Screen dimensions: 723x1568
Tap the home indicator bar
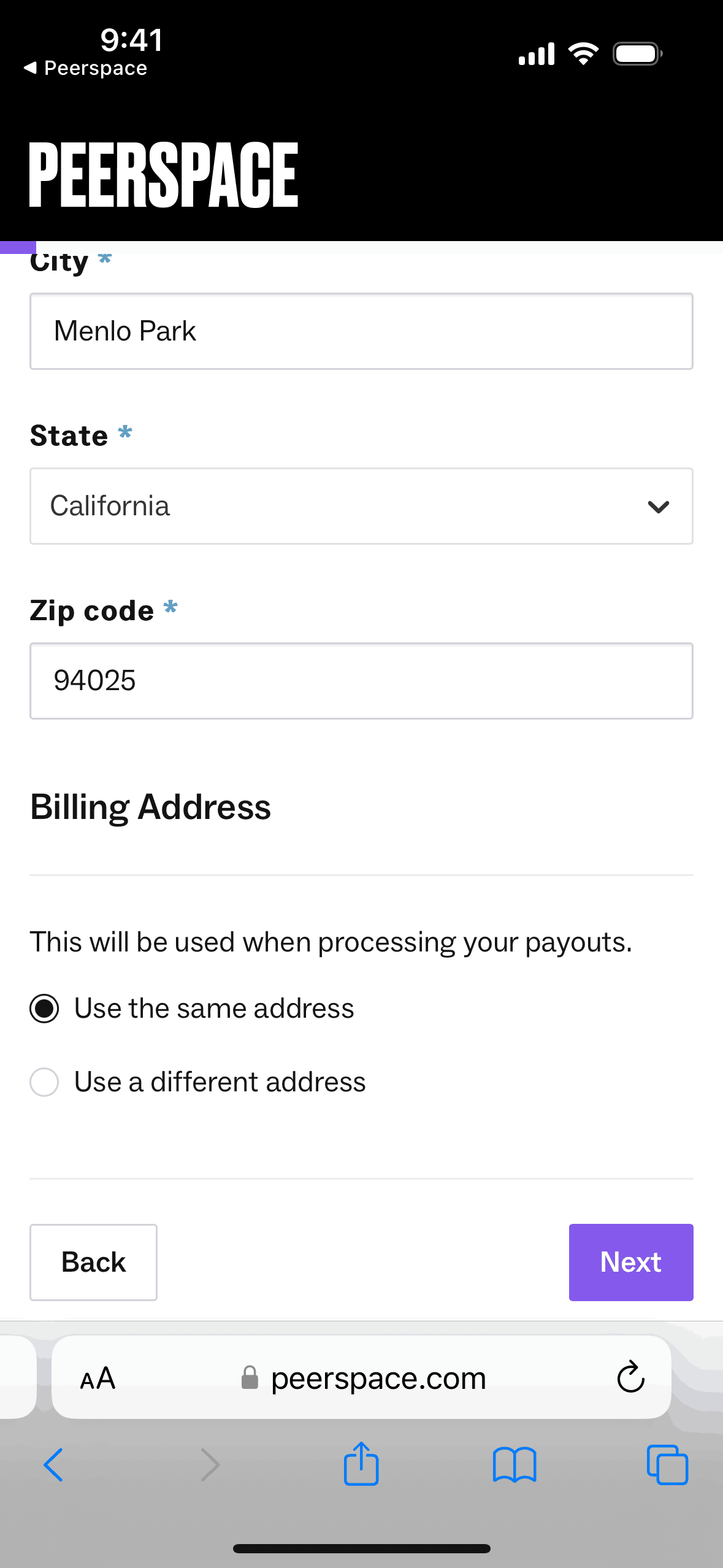click(x=361, y=1548)
